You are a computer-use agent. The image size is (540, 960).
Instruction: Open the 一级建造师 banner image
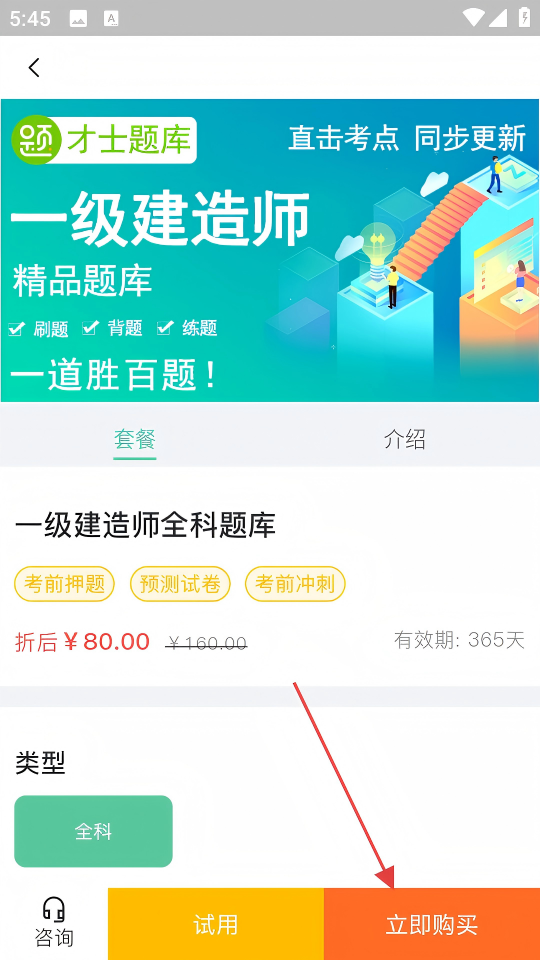click(x=270, y=250)
